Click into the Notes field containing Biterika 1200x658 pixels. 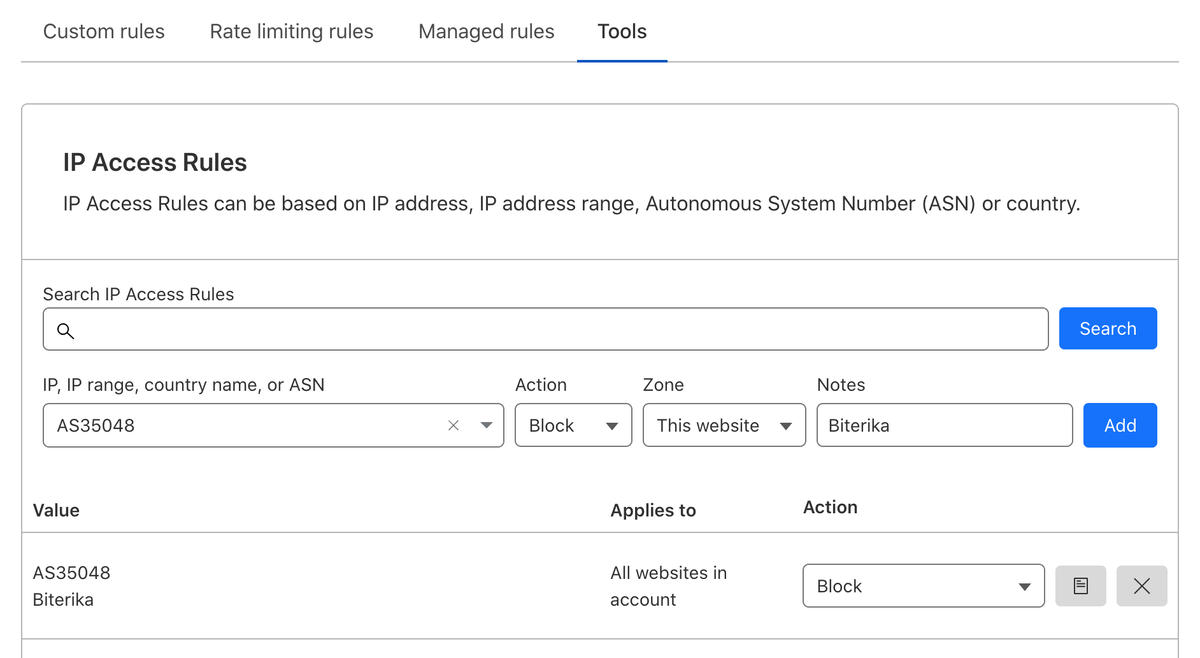click(x=944, y=426)
